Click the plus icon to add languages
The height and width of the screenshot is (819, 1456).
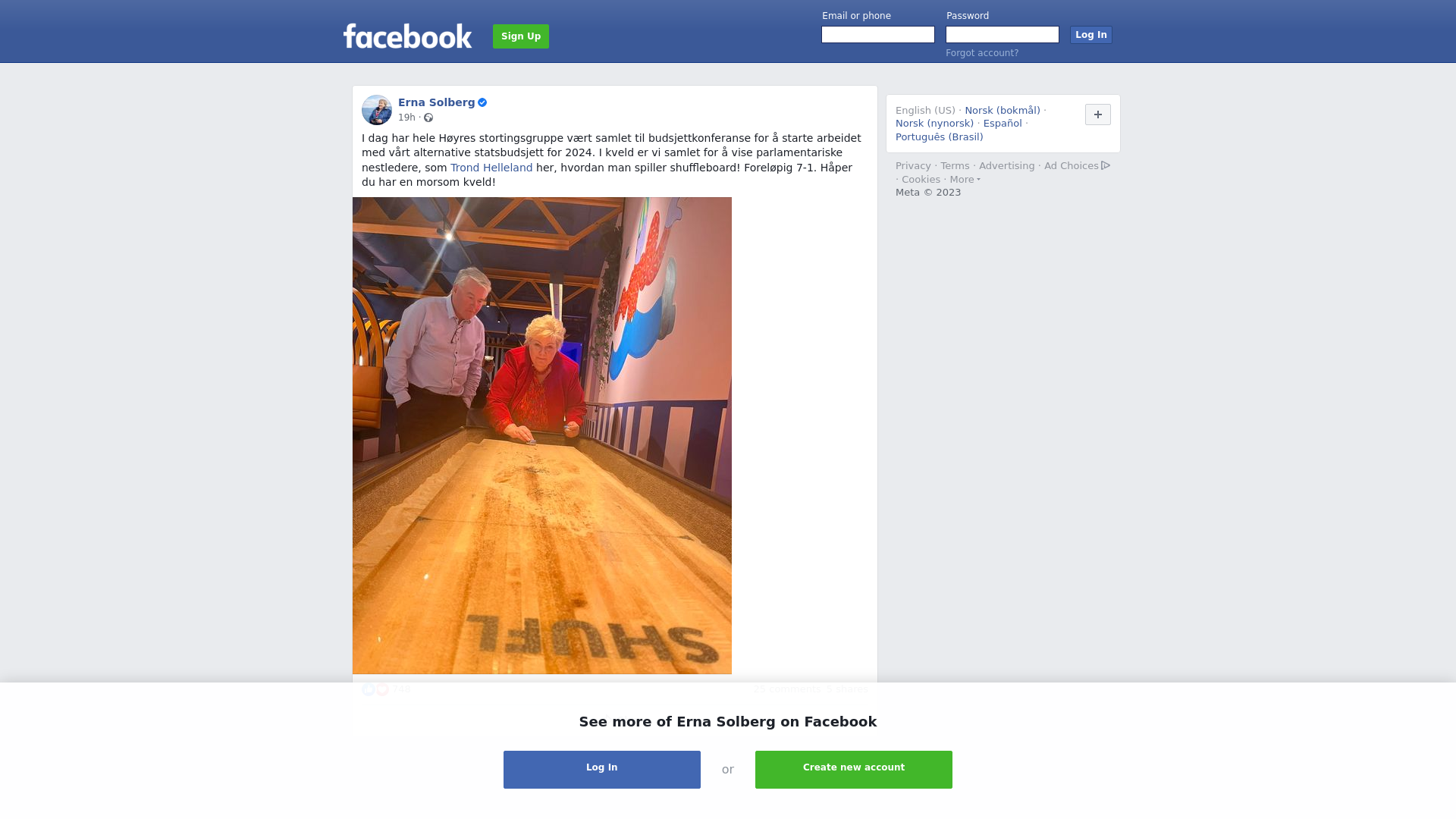point(1098,115)
